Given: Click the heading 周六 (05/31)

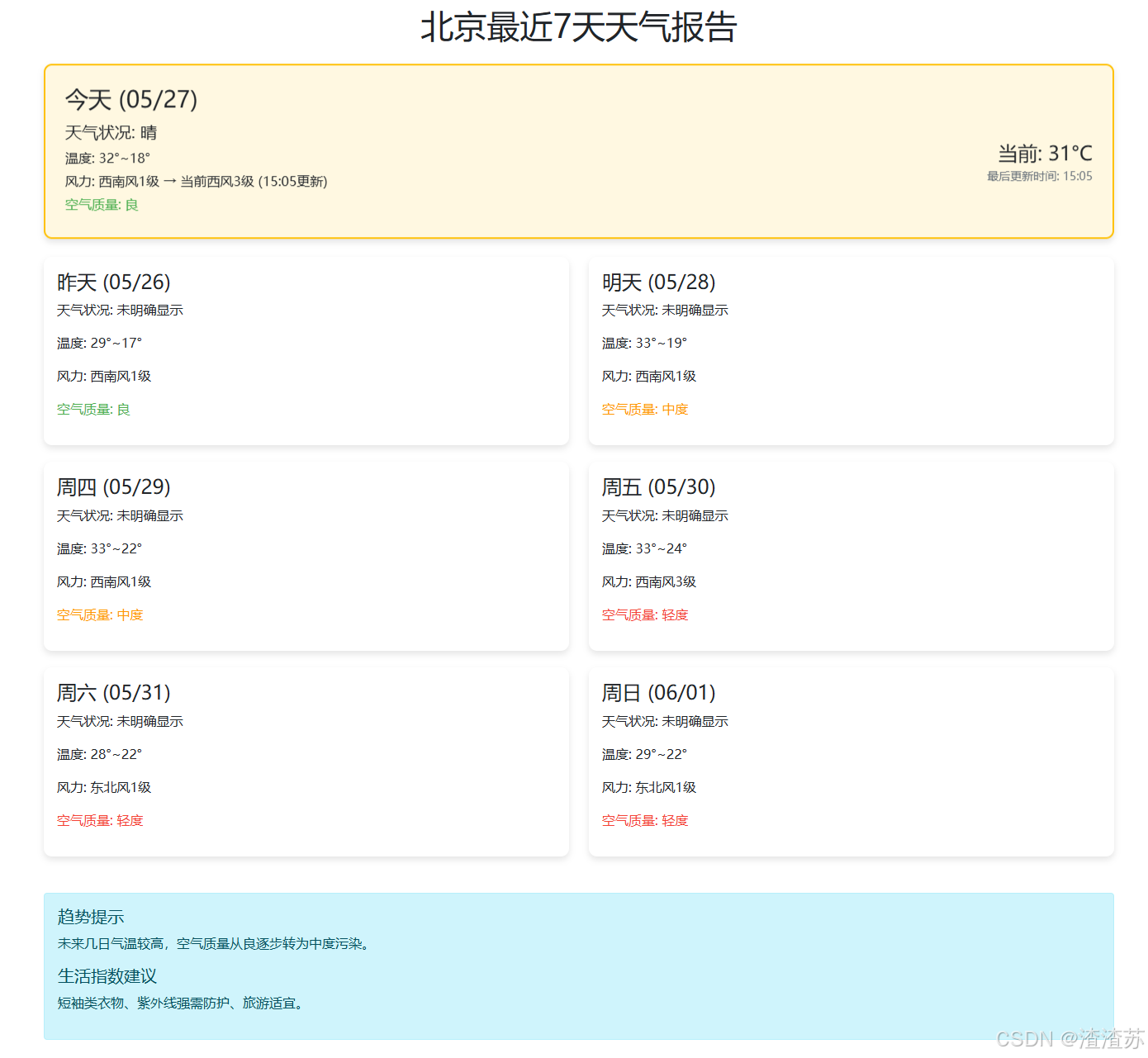Looking at the screenshot, I should [114, 693].
